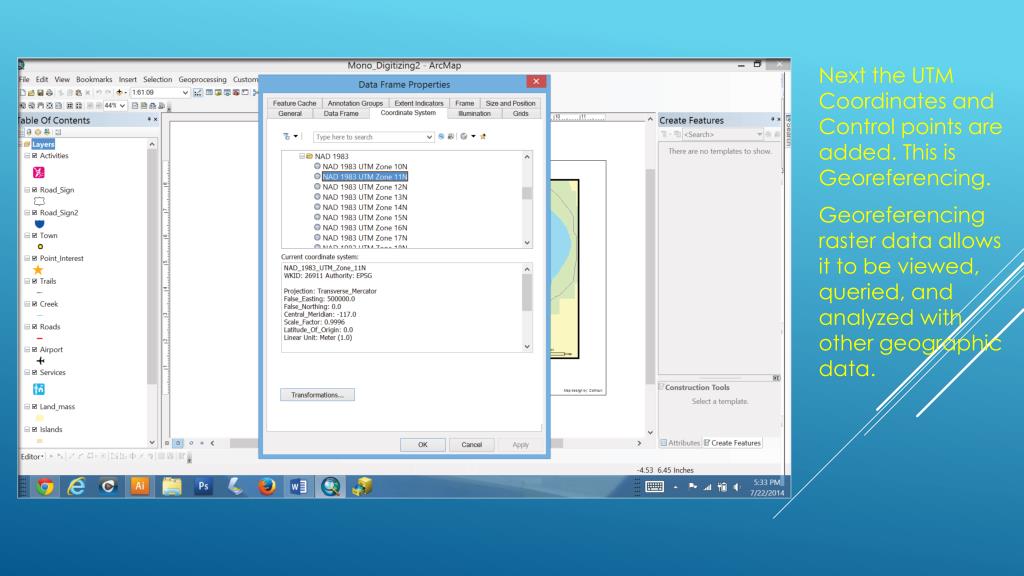Open the map scale dropdown
The height and width of the screenshot is (576, 1024).
(185, 93)
